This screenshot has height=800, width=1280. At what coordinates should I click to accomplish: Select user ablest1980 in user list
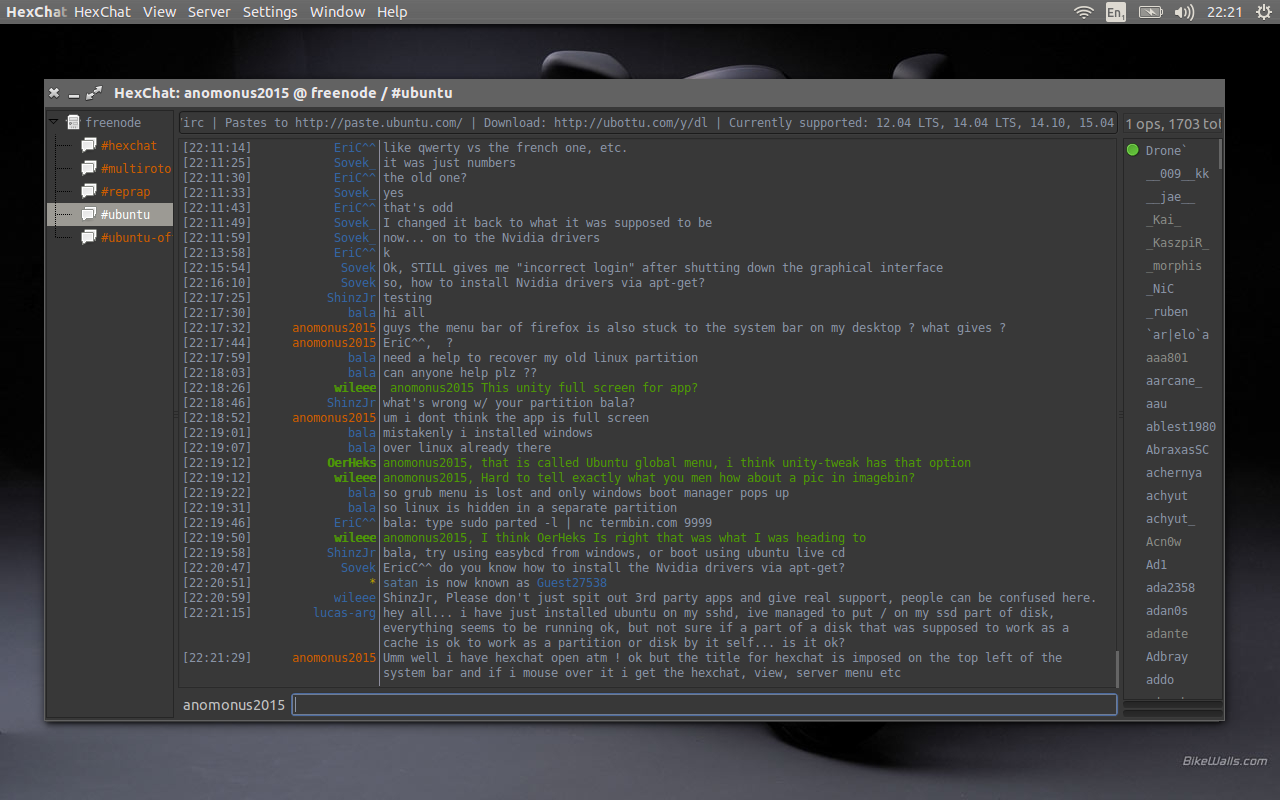[1180, 427]
